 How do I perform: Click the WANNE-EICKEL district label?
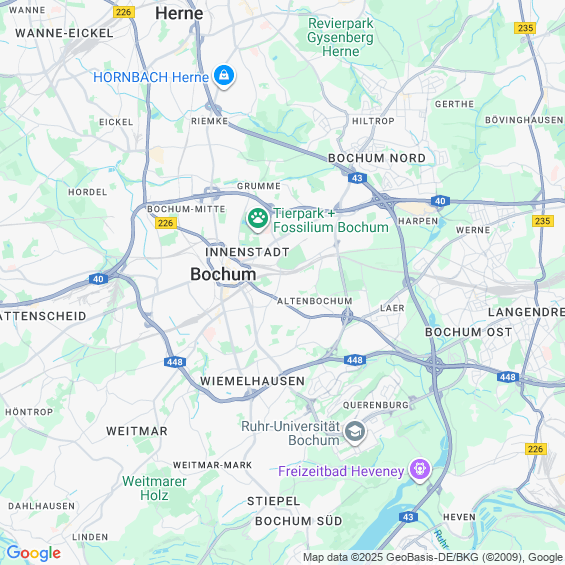point(64,33)
